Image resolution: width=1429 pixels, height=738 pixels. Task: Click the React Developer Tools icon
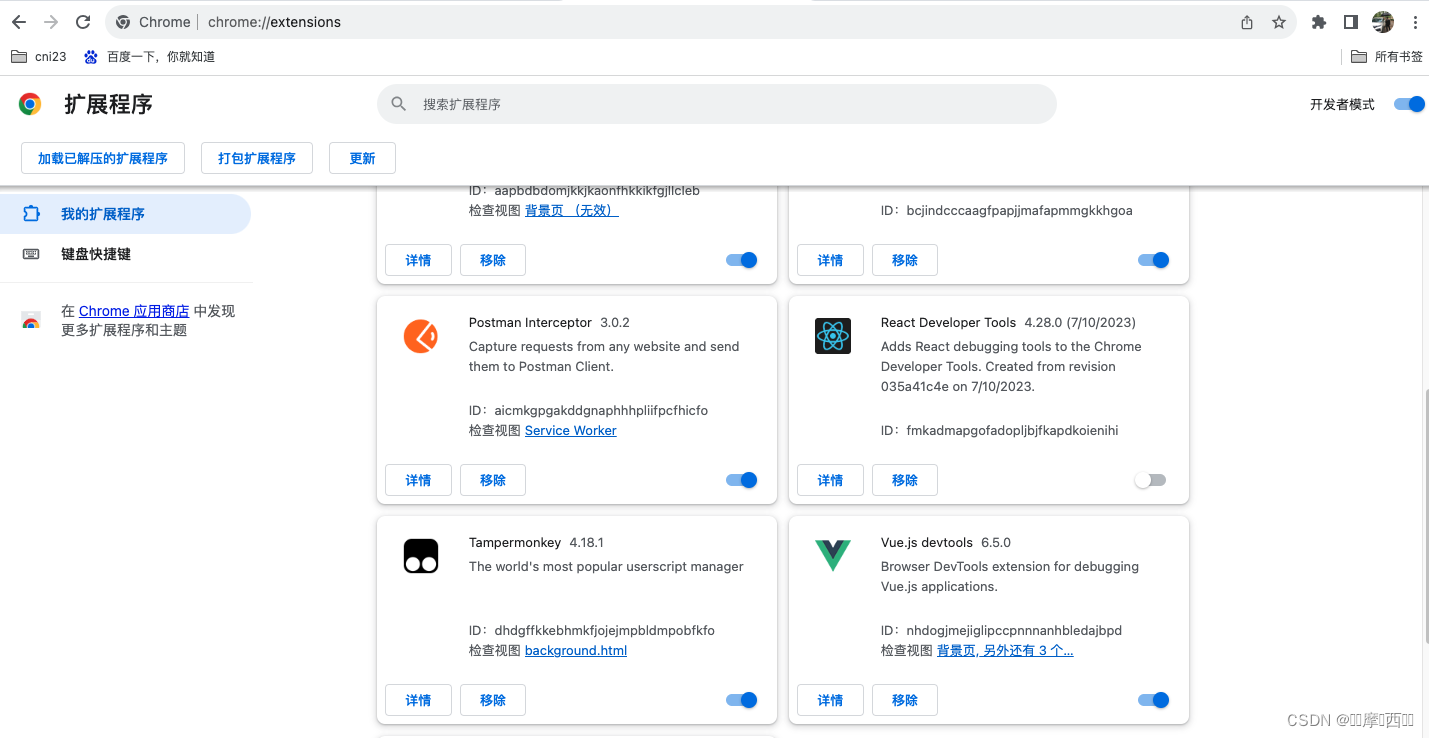833,336
